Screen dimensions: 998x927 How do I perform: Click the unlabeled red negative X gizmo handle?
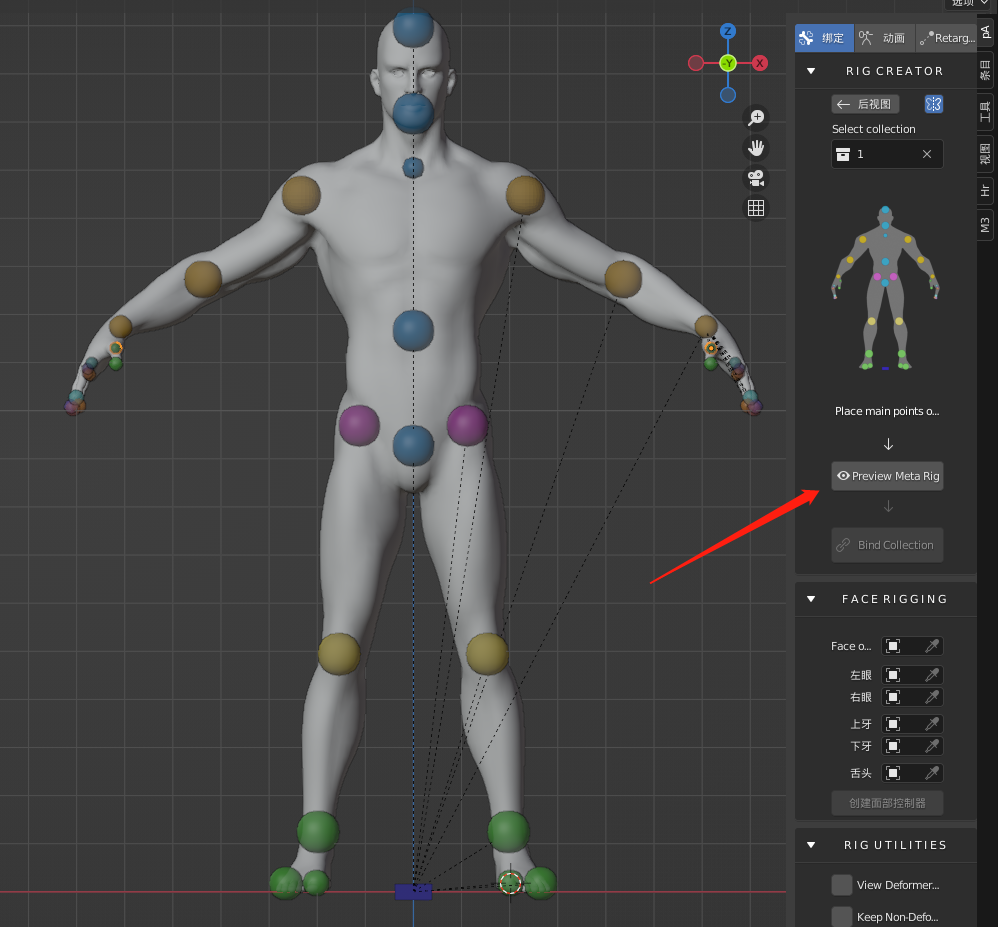(x=696, y=63)
